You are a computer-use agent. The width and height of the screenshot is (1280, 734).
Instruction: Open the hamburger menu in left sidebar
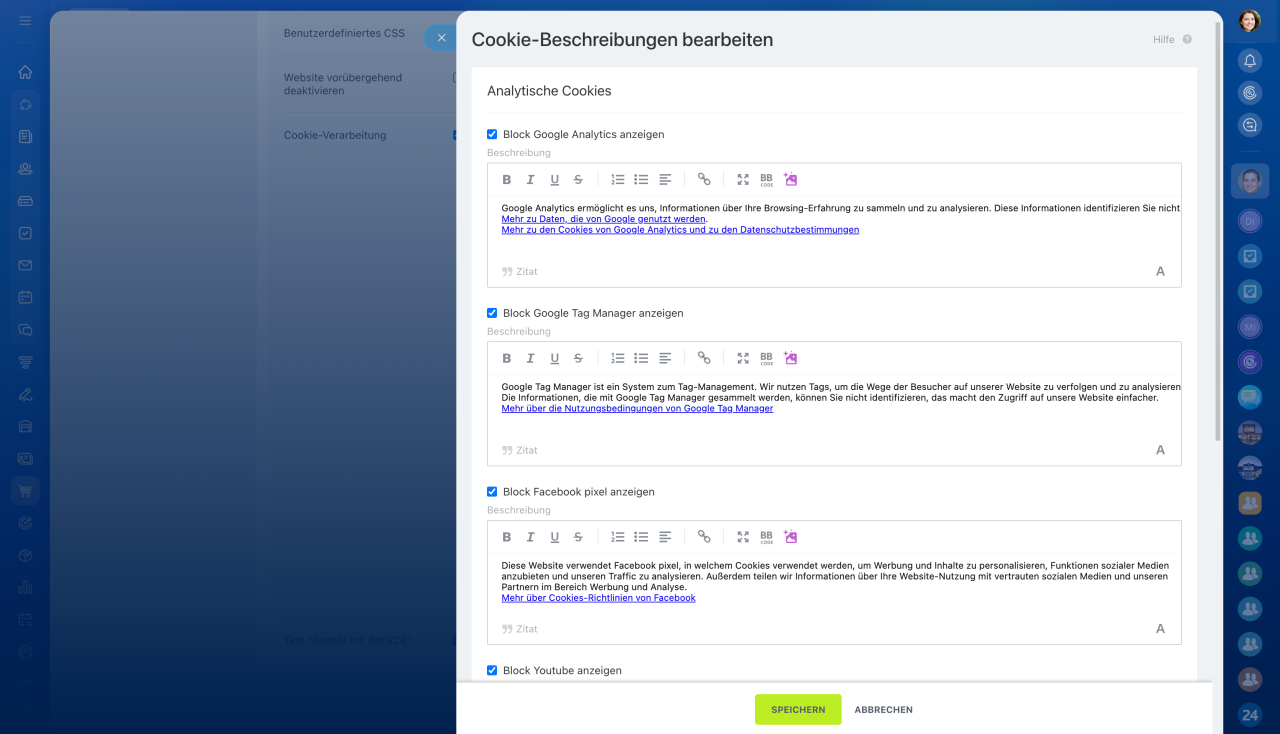25,21
